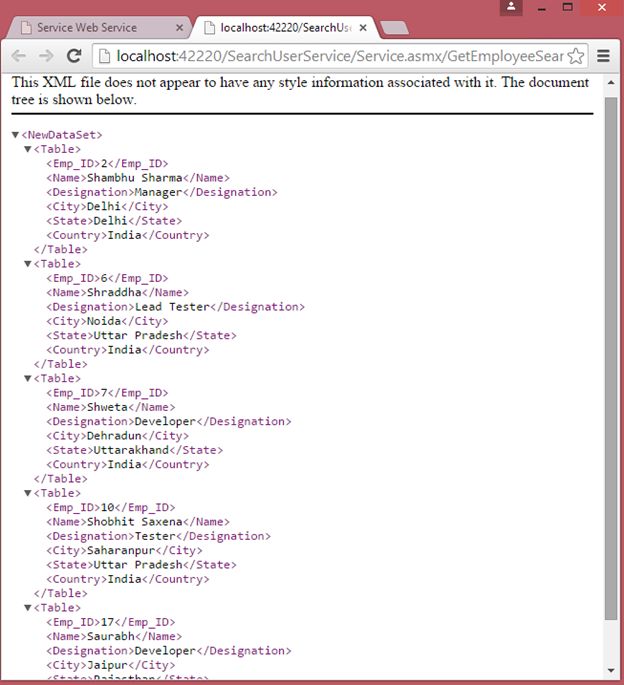624x685 pixels.
Task: Close the Chrome window
Action: pos(602,7)
